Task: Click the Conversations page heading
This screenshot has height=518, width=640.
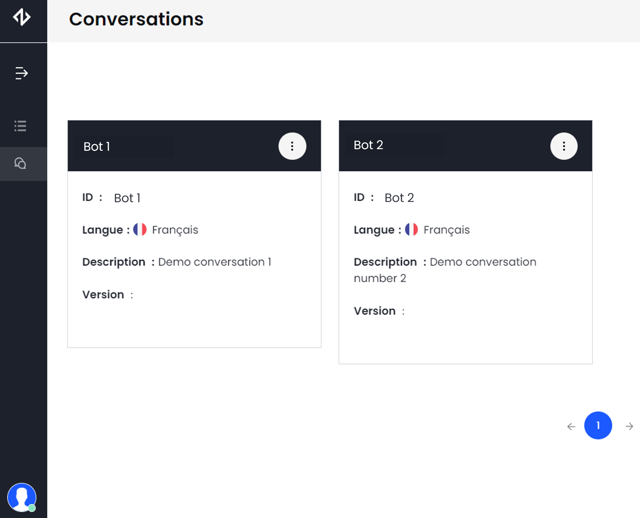Action: (x=136, y=19)
